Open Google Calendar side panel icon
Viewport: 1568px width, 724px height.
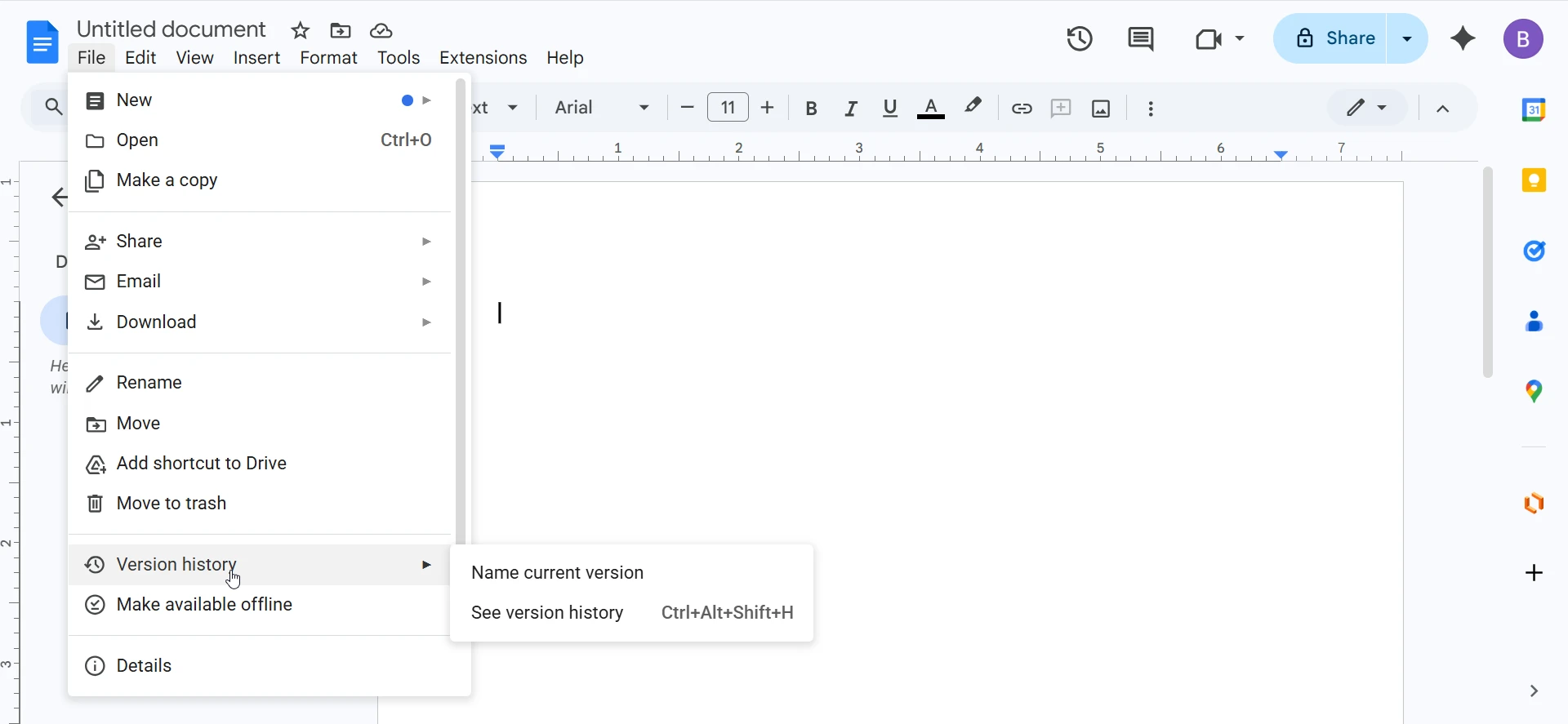(1534, 109)
